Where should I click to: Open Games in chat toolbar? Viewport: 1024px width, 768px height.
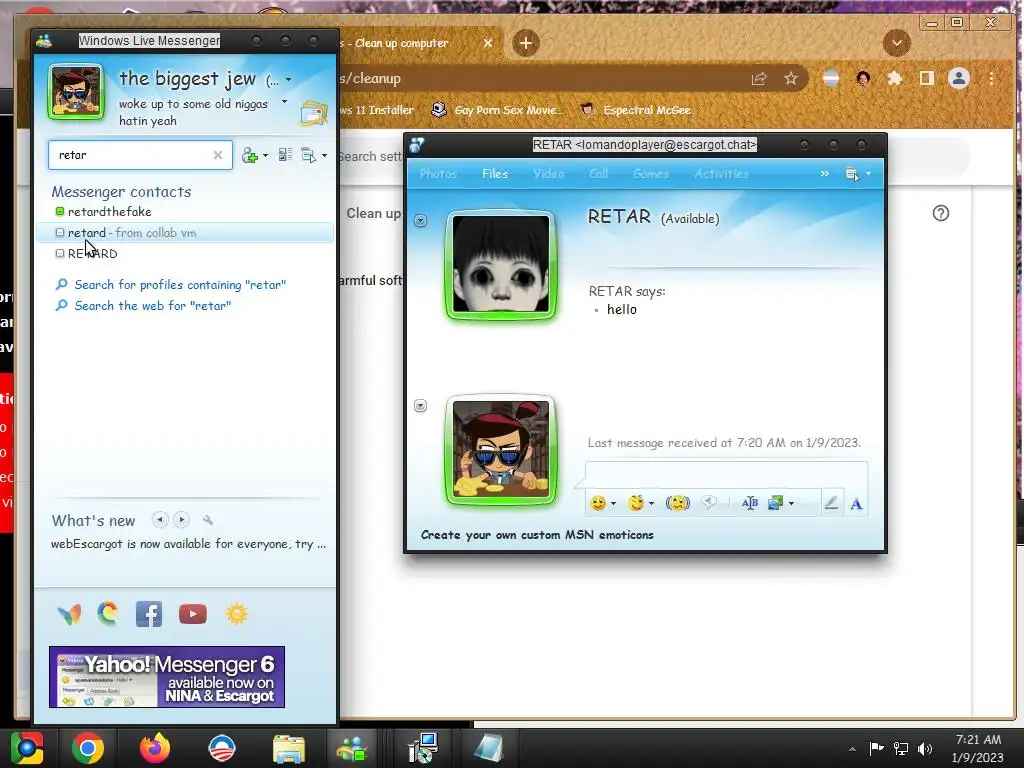(x=651, y=174)
